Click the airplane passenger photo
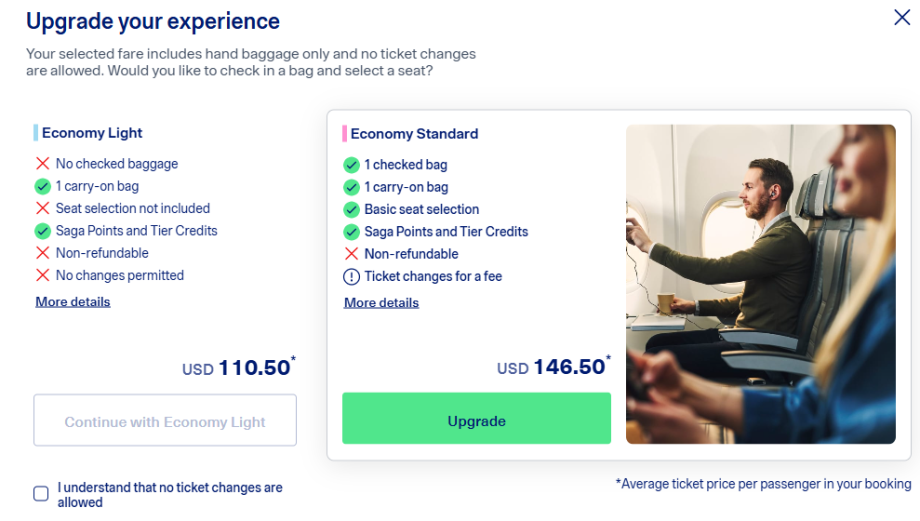920x521 pixels. [x=760, y=284]
